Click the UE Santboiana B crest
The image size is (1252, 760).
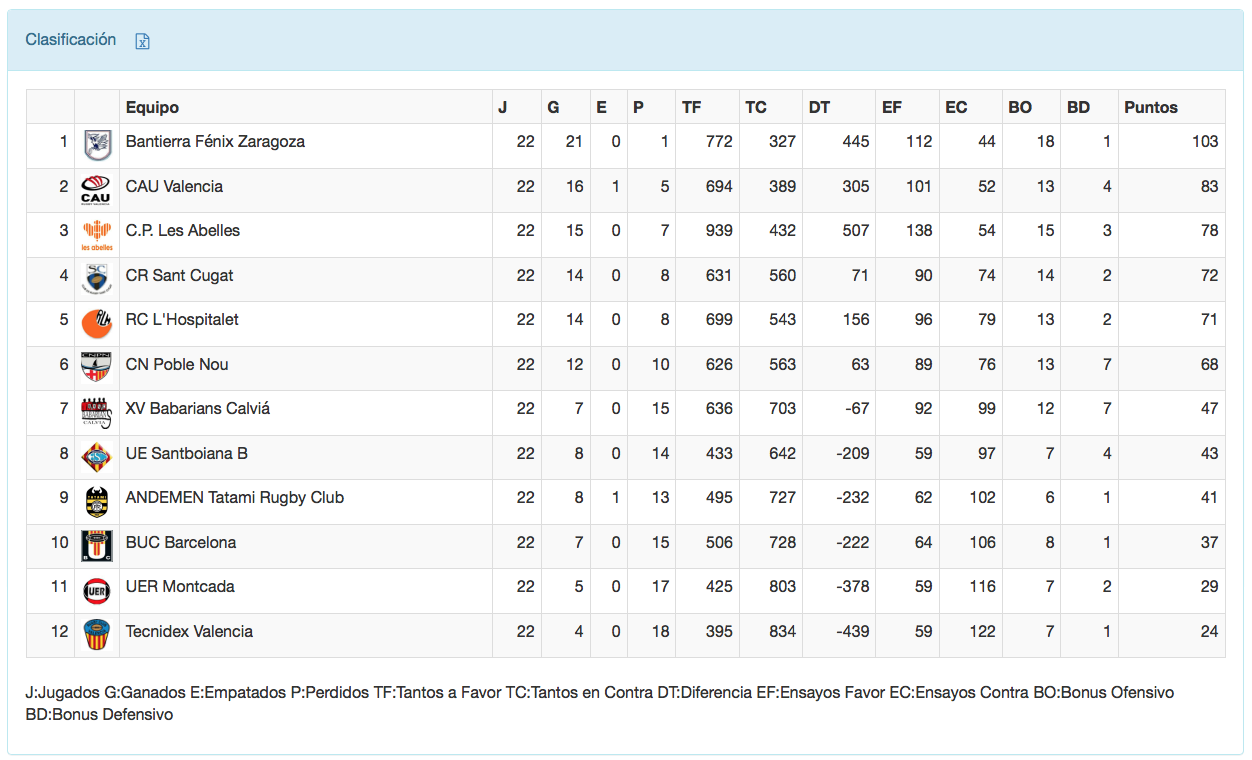(96, 455)
